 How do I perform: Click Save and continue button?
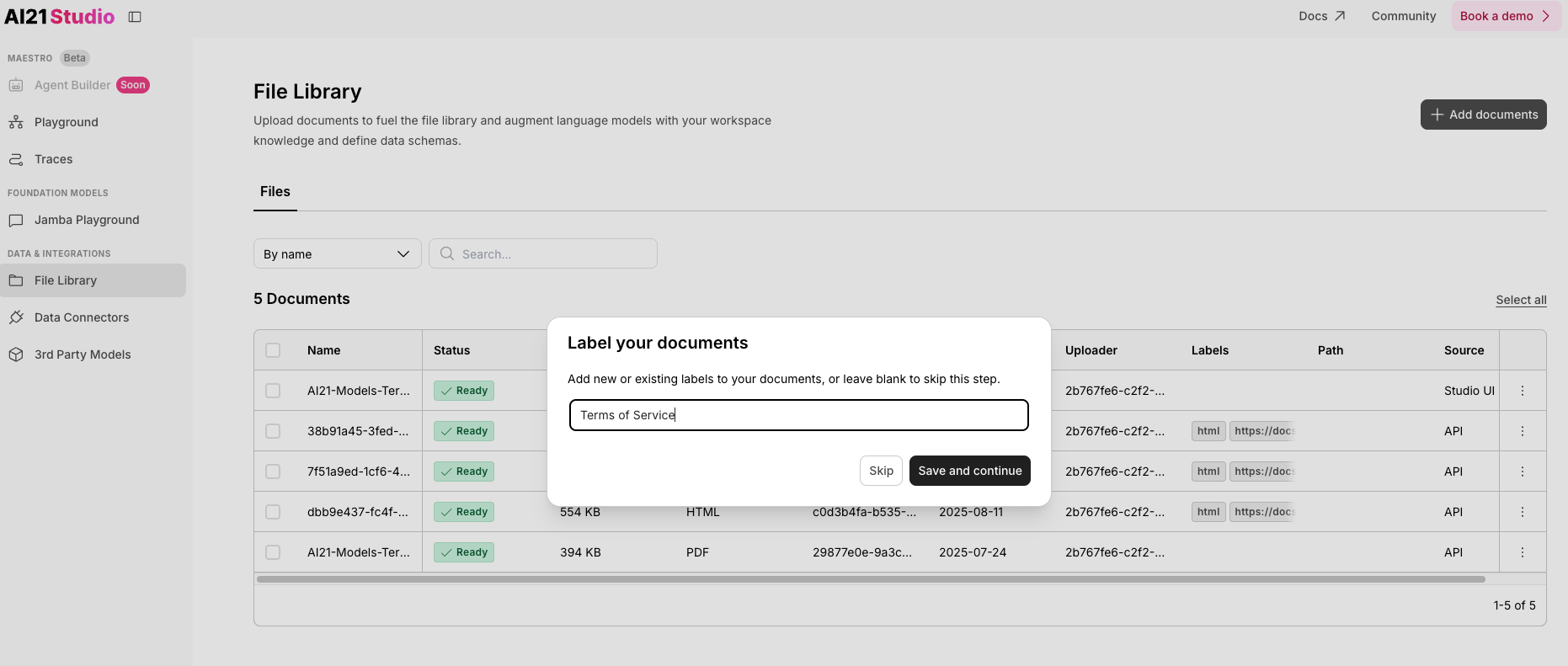coord(970,471)
